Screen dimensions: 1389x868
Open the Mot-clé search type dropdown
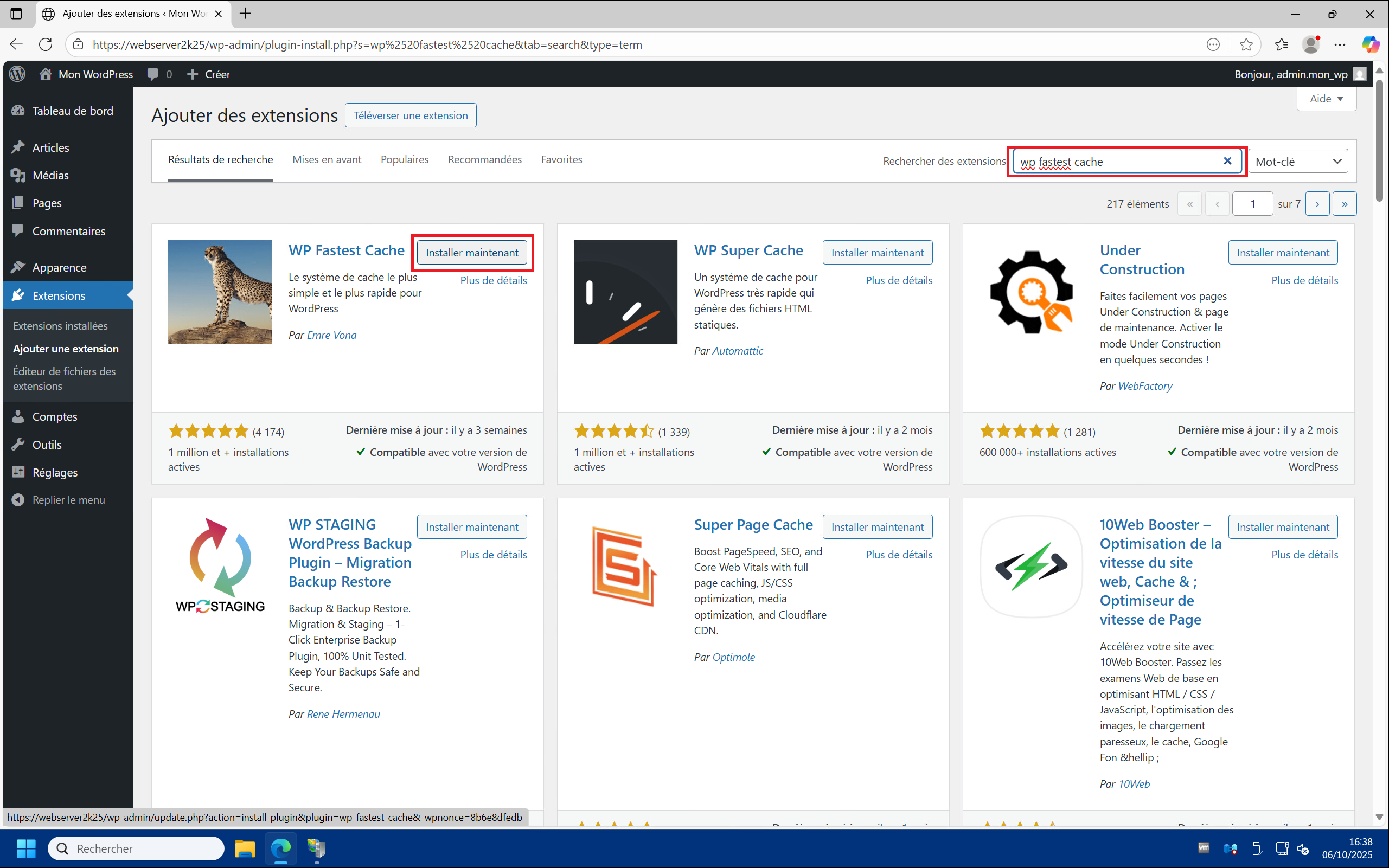coord(1298,162)
